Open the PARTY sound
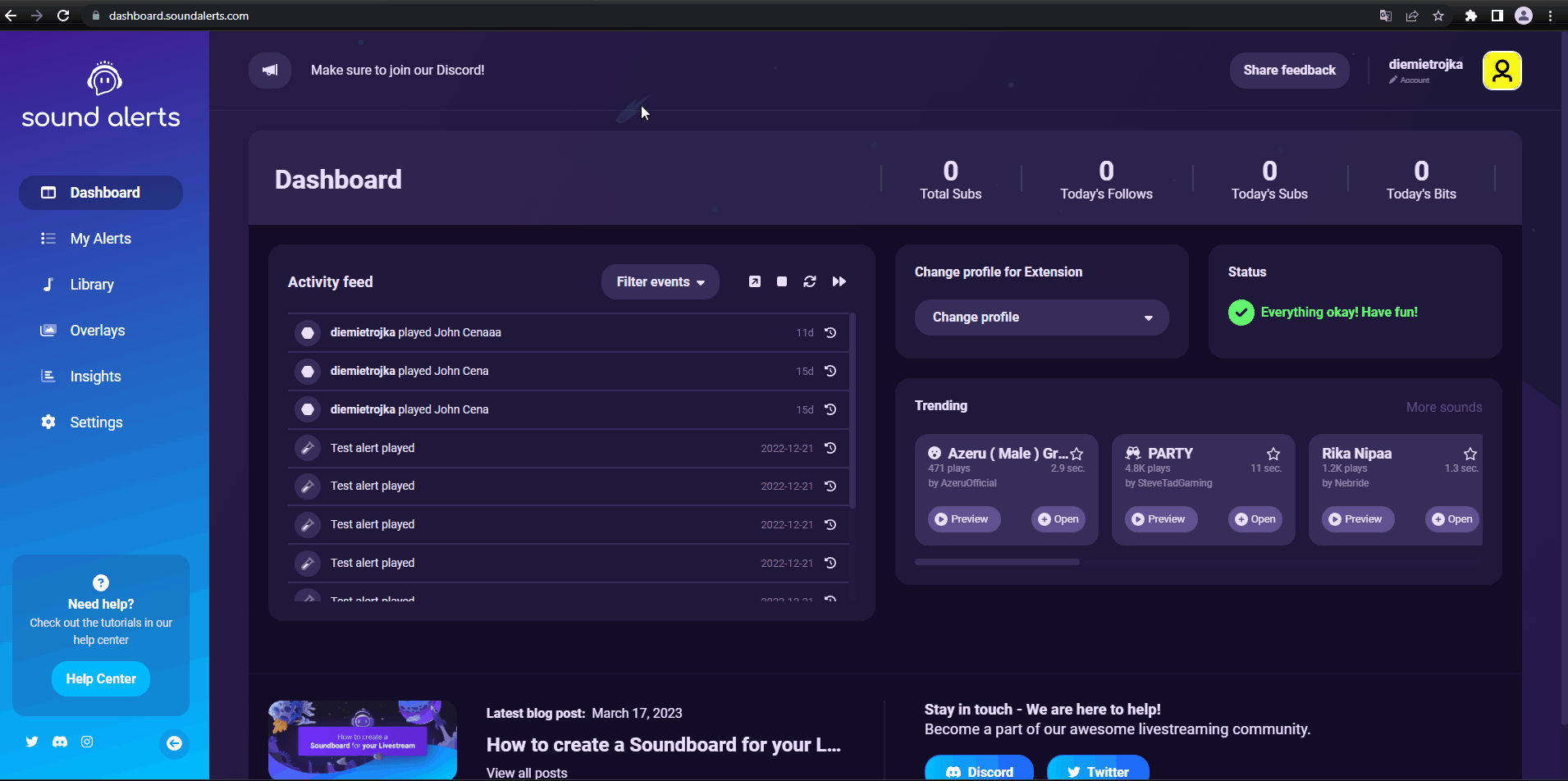The image size is (1568, 781). (x=1255, y=519)
